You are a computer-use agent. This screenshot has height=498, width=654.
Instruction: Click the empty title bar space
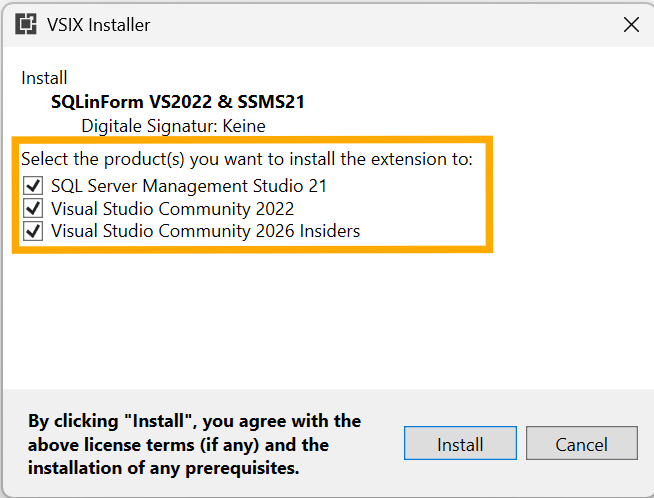click(380, 25)
